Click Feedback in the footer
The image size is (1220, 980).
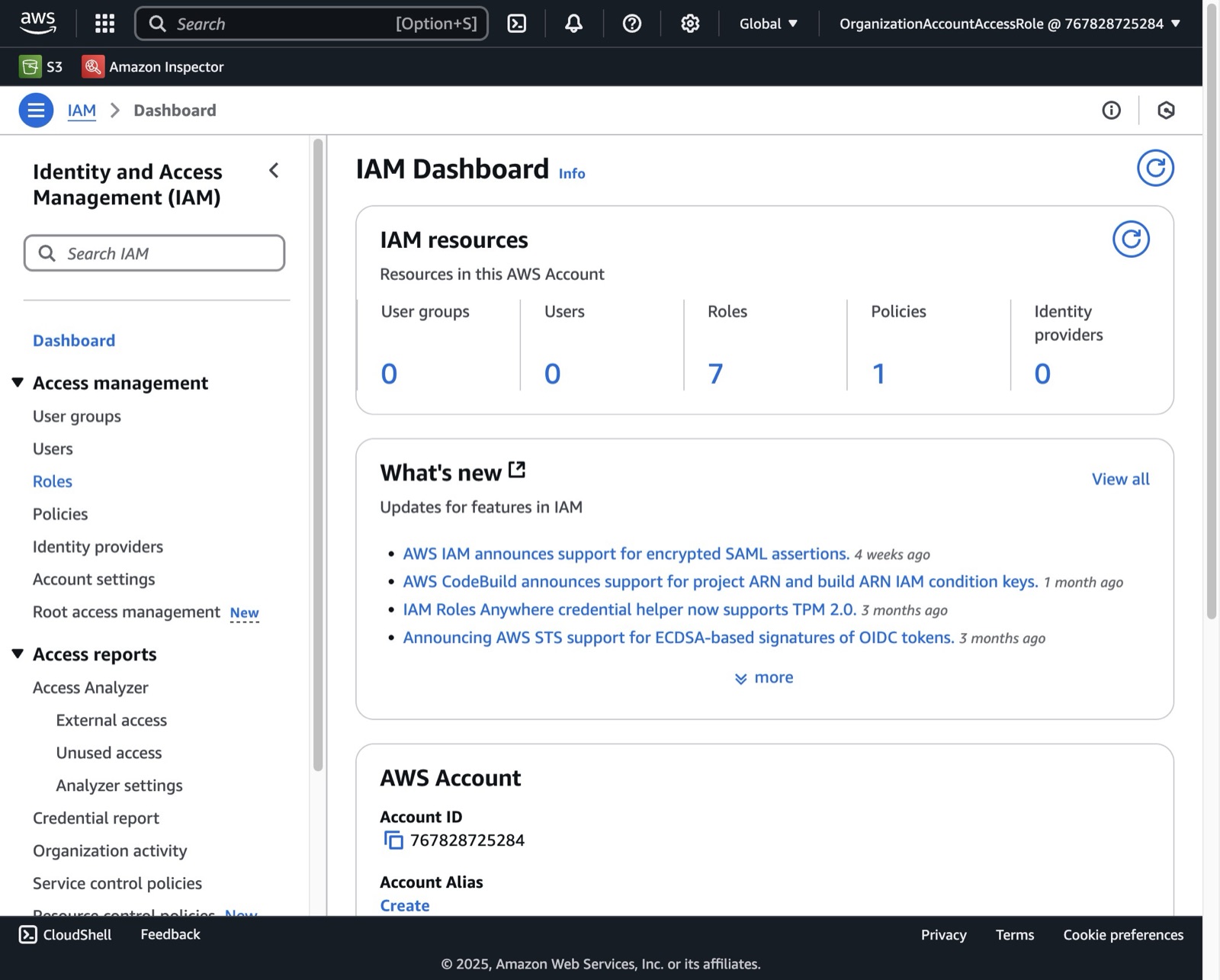point(170,935)
